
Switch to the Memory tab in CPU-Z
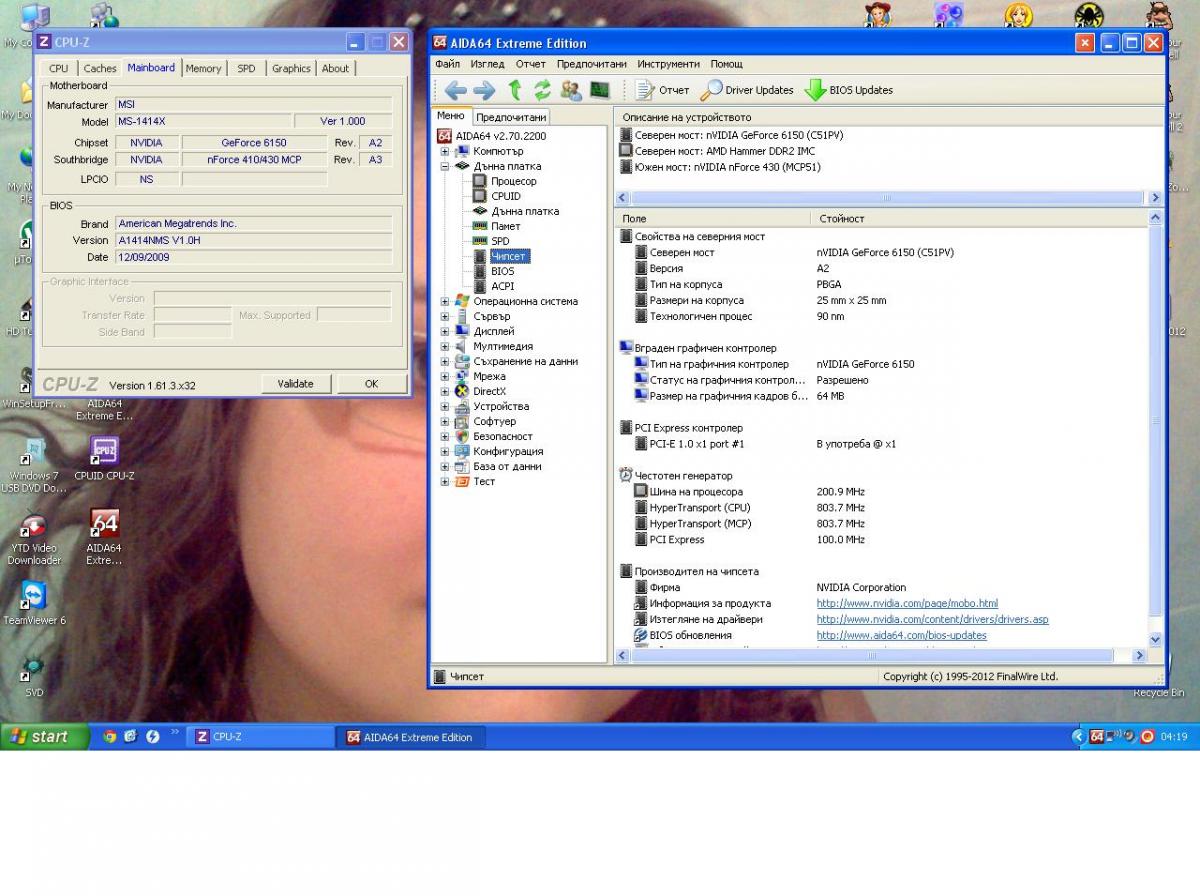(x=203, y=68)
